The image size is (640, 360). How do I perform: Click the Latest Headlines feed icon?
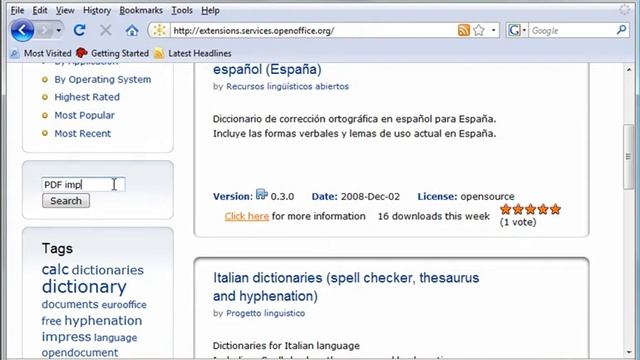coord(159,53)
